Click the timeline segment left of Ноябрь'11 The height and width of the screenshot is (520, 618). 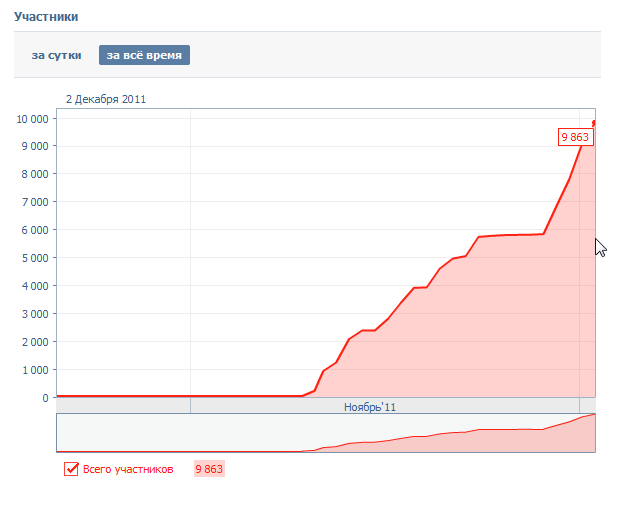point(123,405)
